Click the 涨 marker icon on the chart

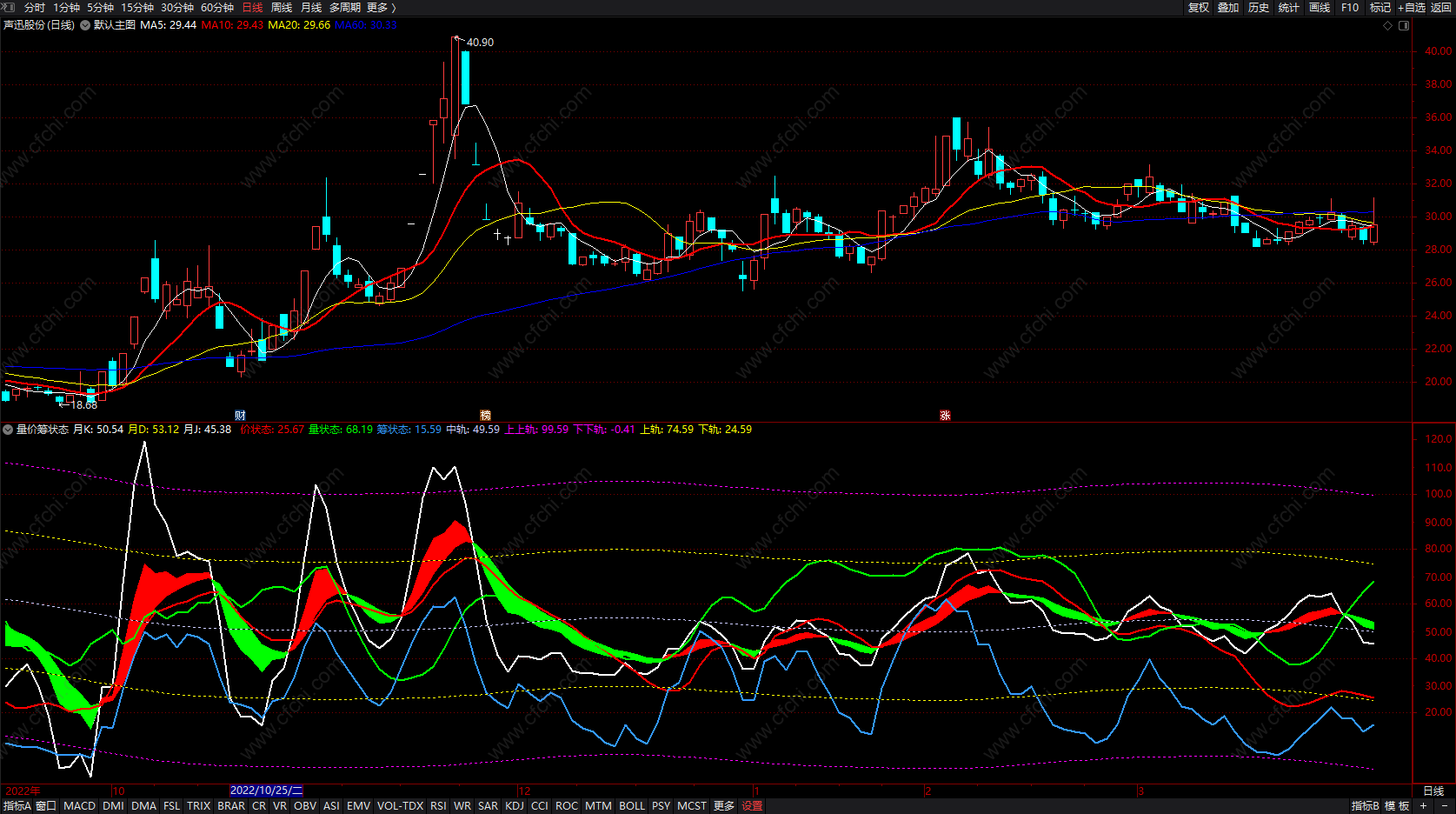945,416
